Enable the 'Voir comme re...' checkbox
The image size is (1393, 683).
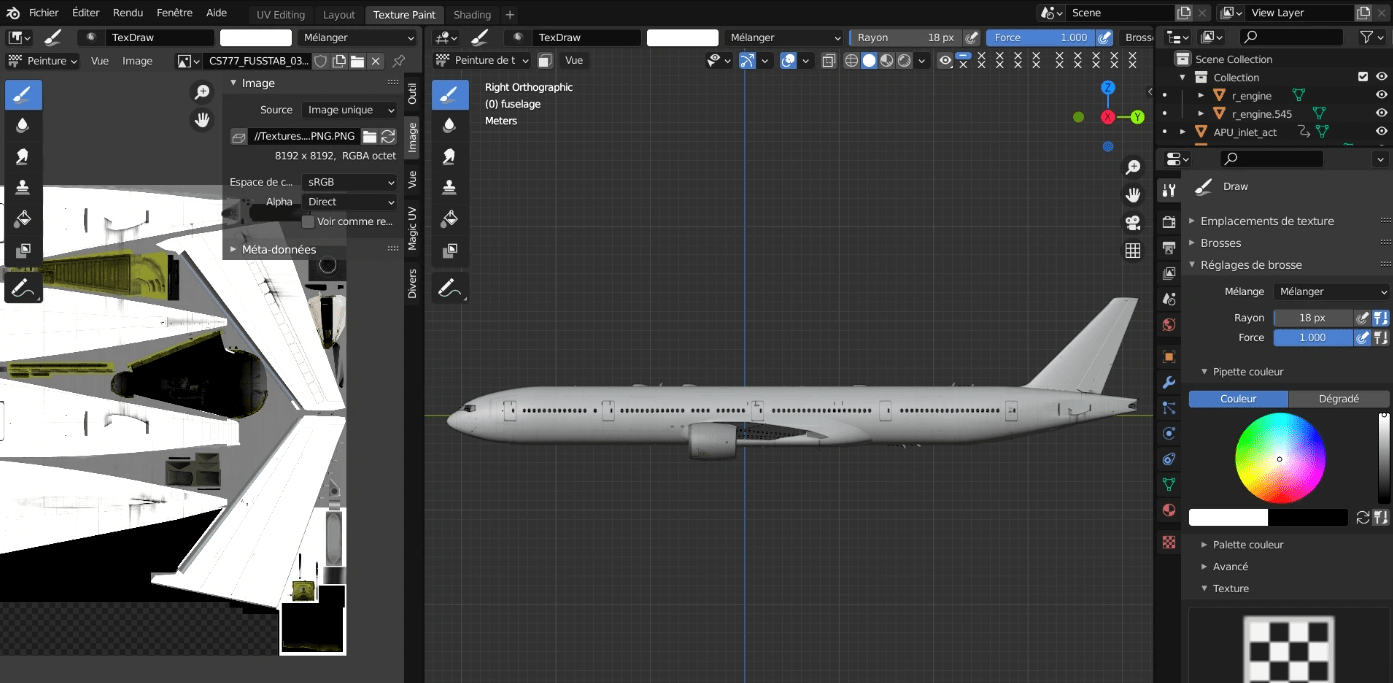(308, 222)
